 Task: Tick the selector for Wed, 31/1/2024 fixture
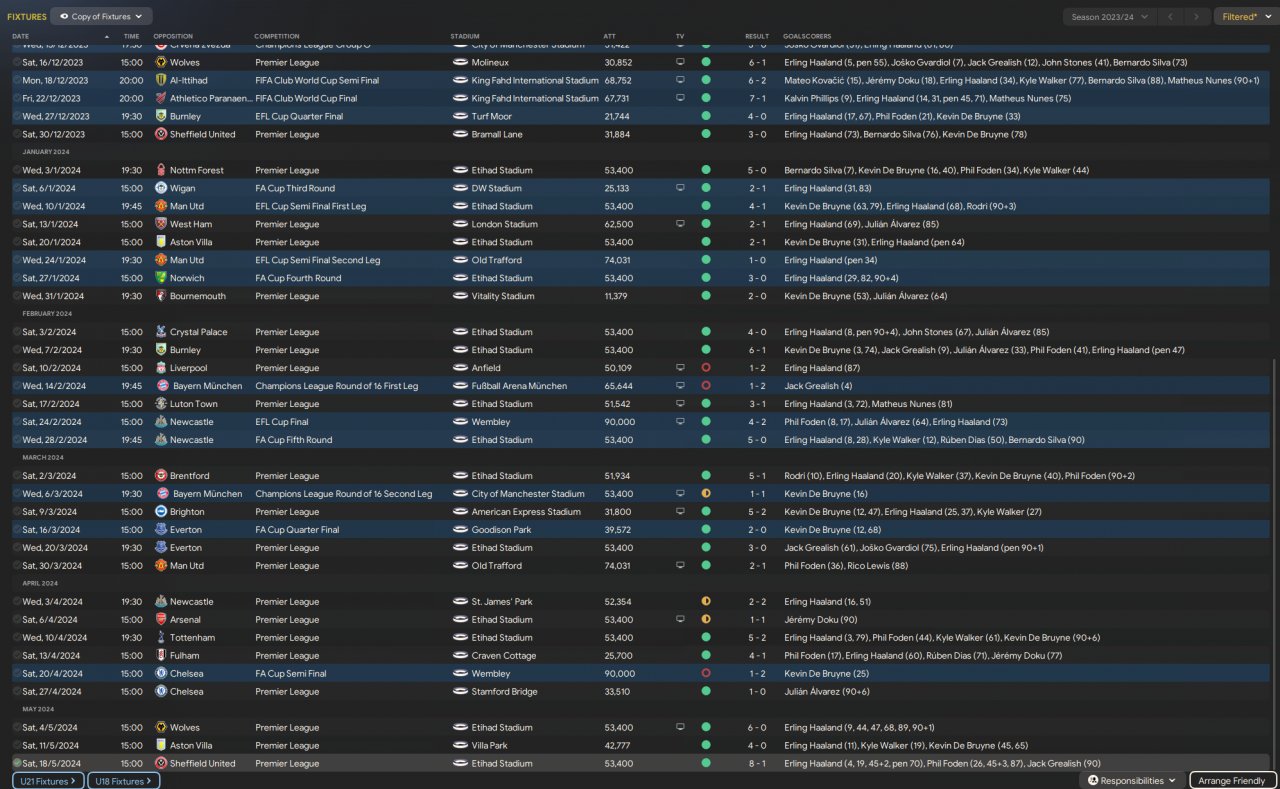[x=17, y=296]
